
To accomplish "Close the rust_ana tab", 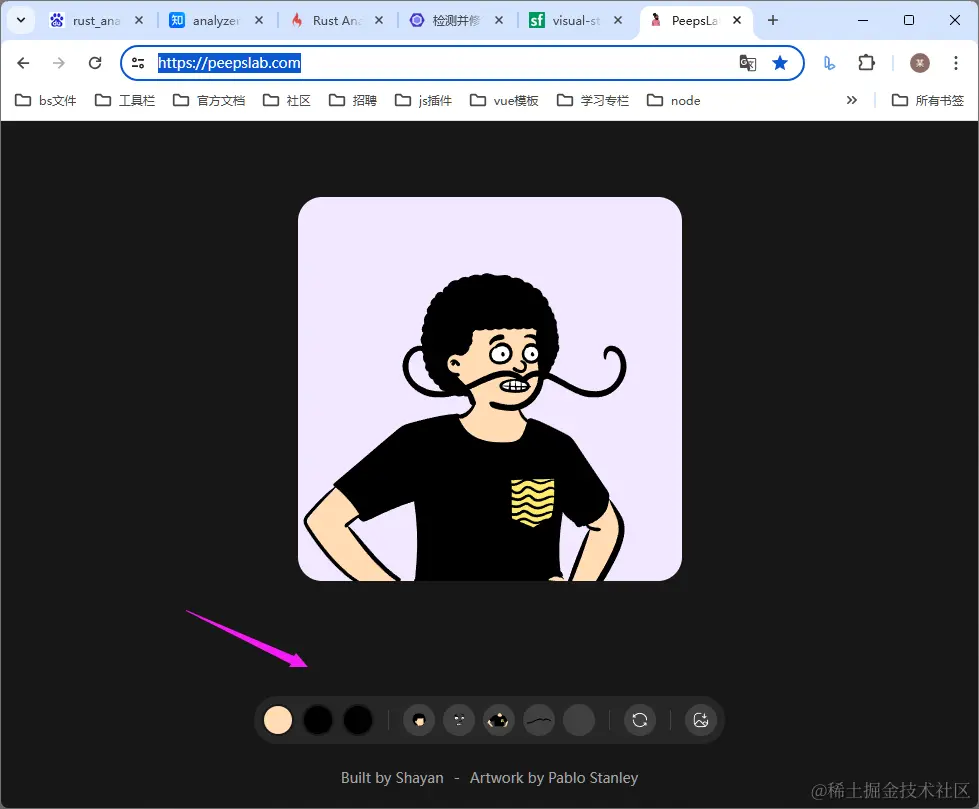I will (x=139, y=21).
